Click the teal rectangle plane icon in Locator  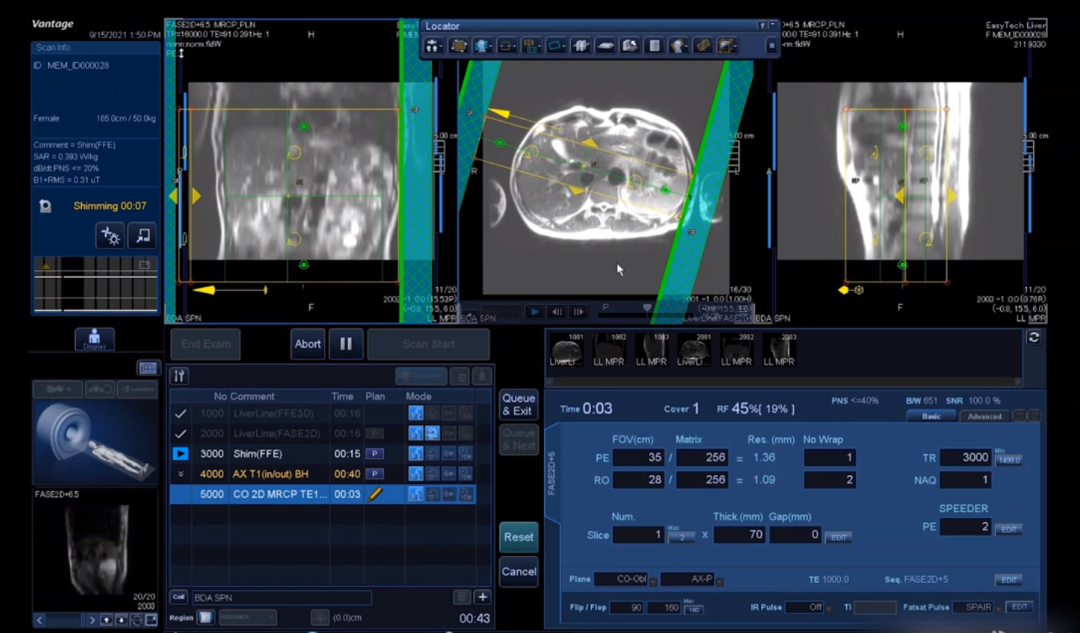pos(556,46)
